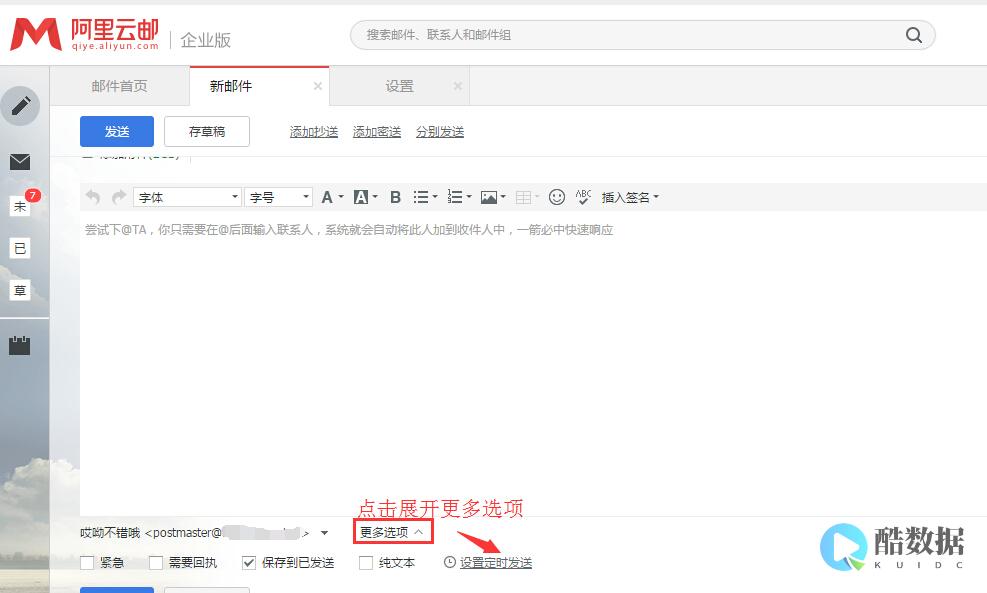Image resolution: width=987 pixels, height=593 pixels.
Task: Click the 设置定时发送 scheduled send link
Action: [496, 562]
